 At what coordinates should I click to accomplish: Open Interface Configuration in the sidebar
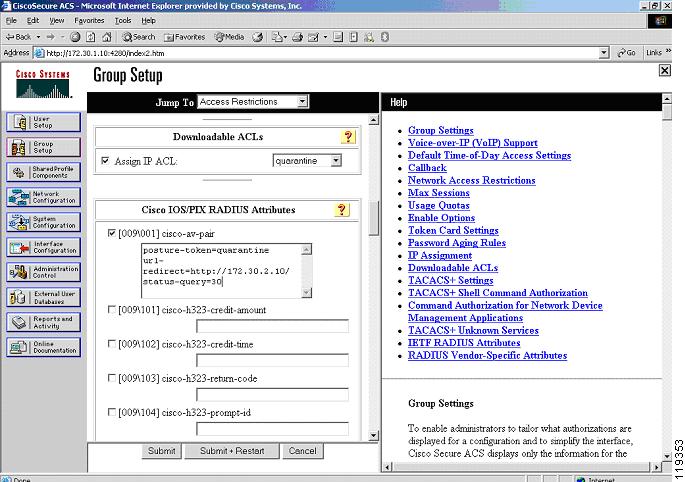pos(44,247)
